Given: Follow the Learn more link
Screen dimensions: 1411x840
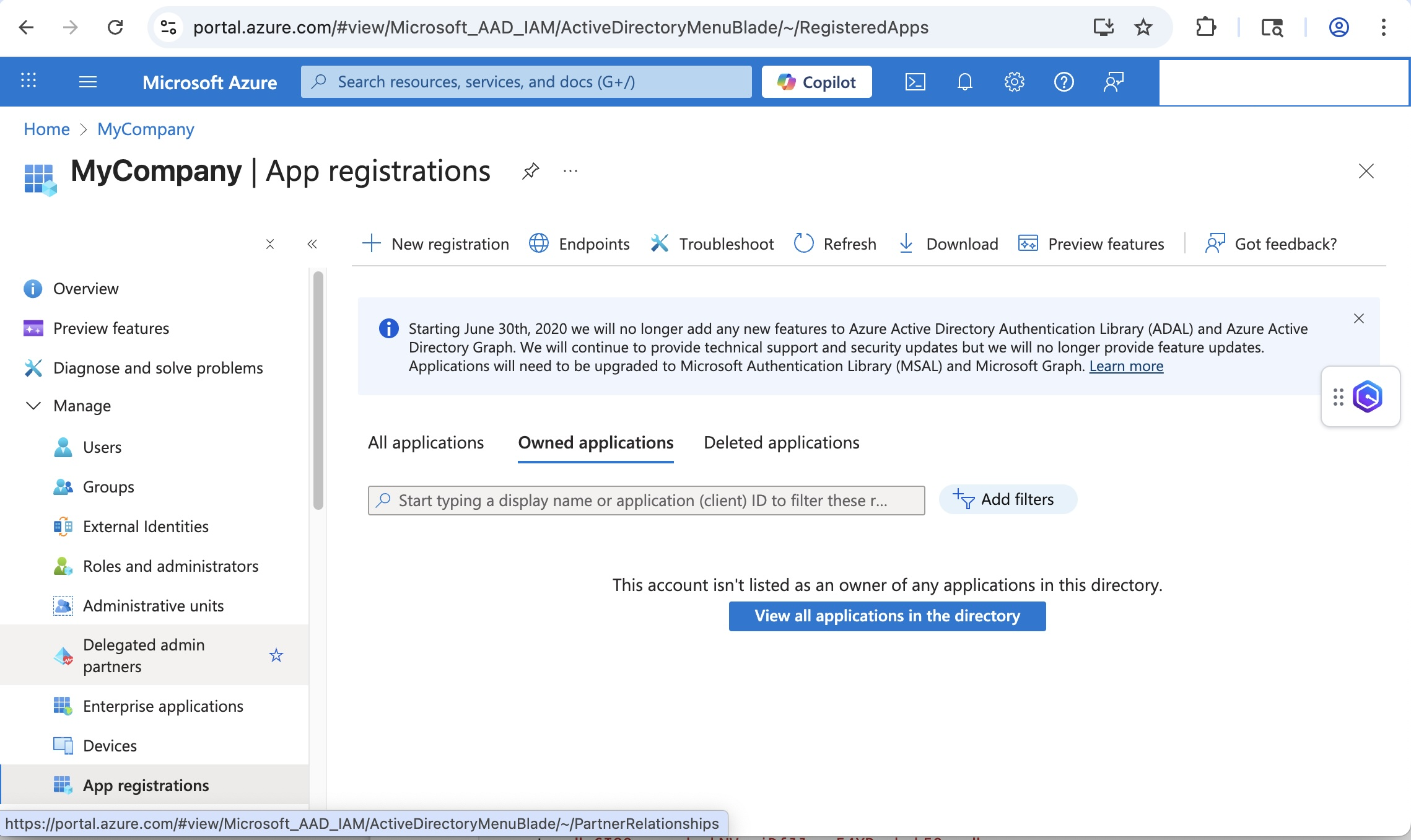Looking at the screenshot, I should point(1126,366).
